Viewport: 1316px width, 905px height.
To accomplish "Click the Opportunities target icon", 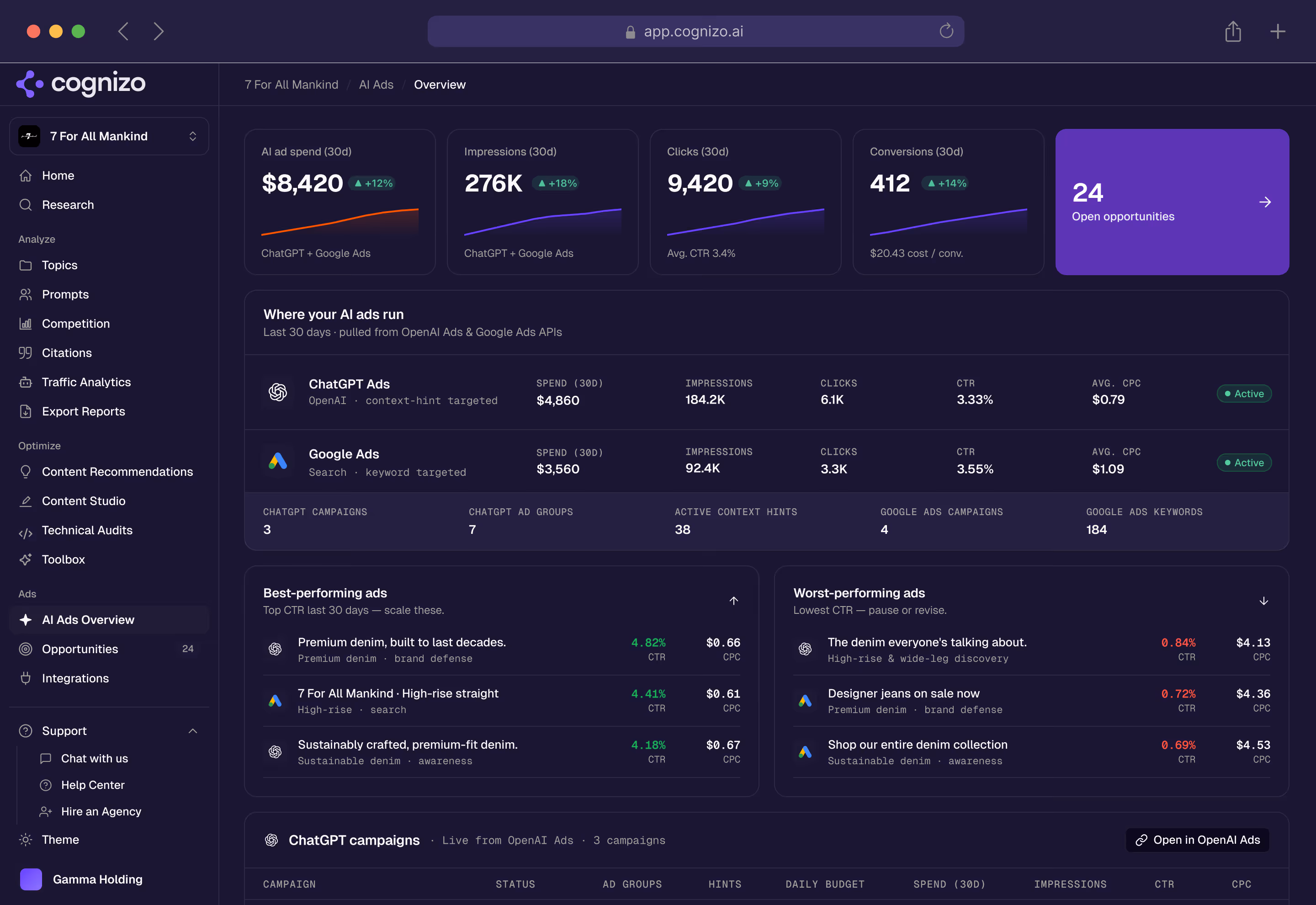I will pos(26,649).
